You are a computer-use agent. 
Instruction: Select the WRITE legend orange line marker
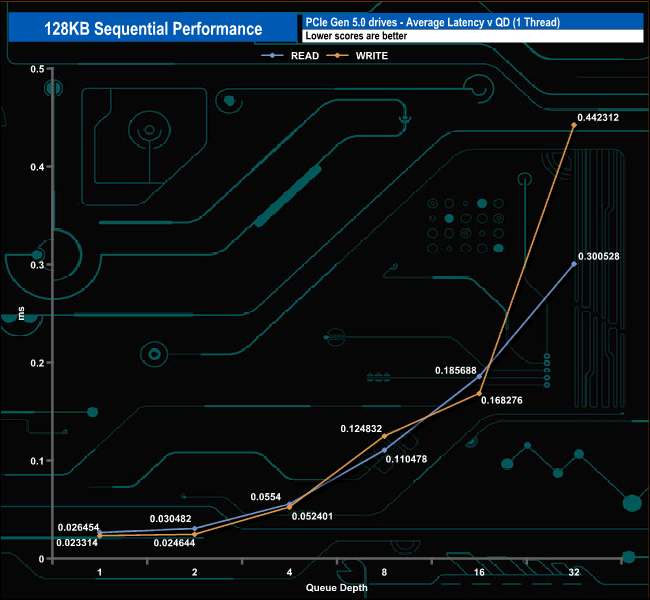click(x=337, y=56)
